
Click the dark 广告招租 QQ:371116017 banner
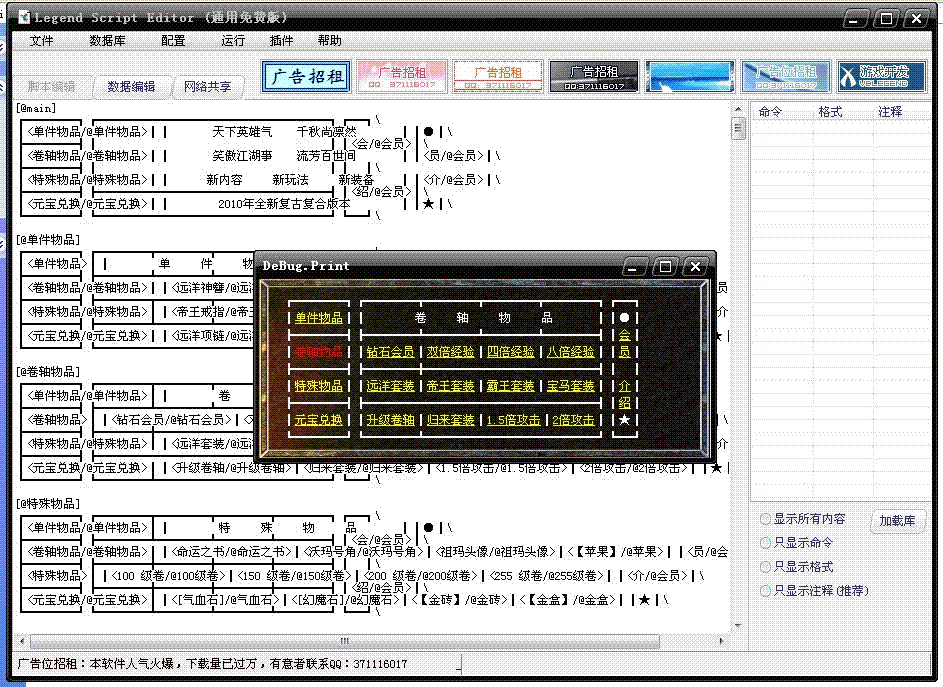(591, 75)
